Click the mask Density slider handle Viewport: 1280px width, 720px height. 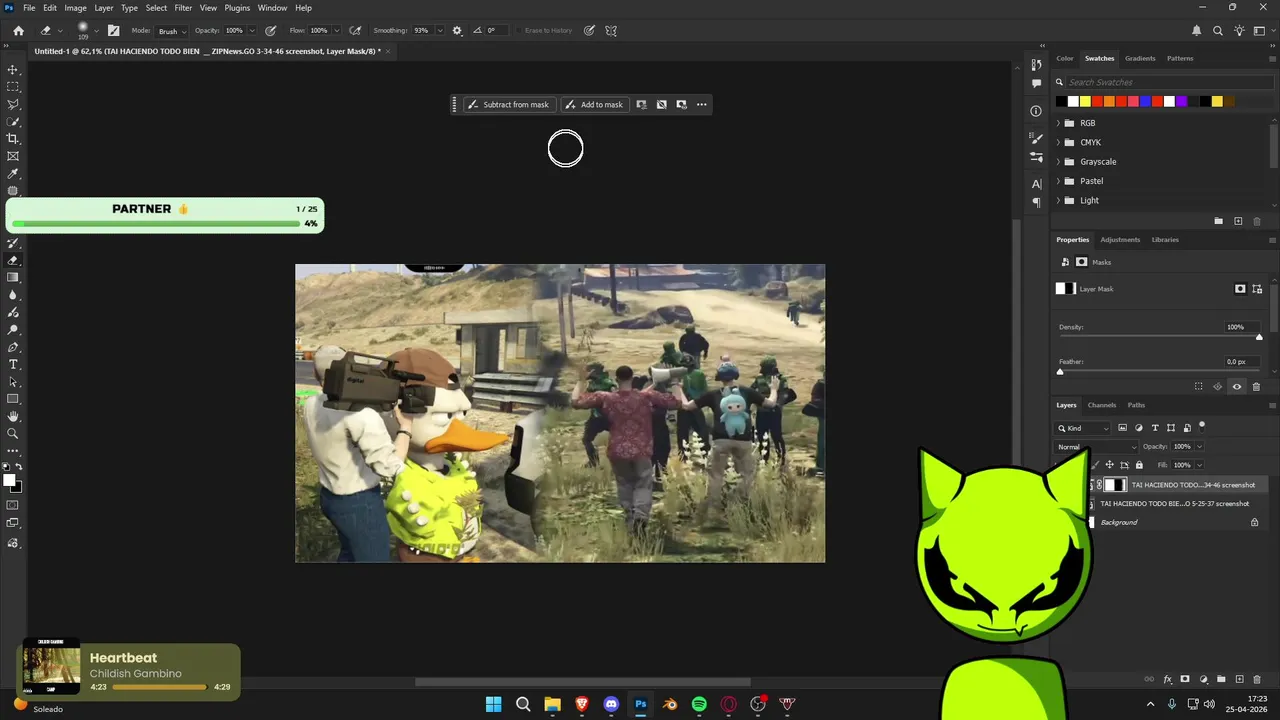click(1259, 337)
